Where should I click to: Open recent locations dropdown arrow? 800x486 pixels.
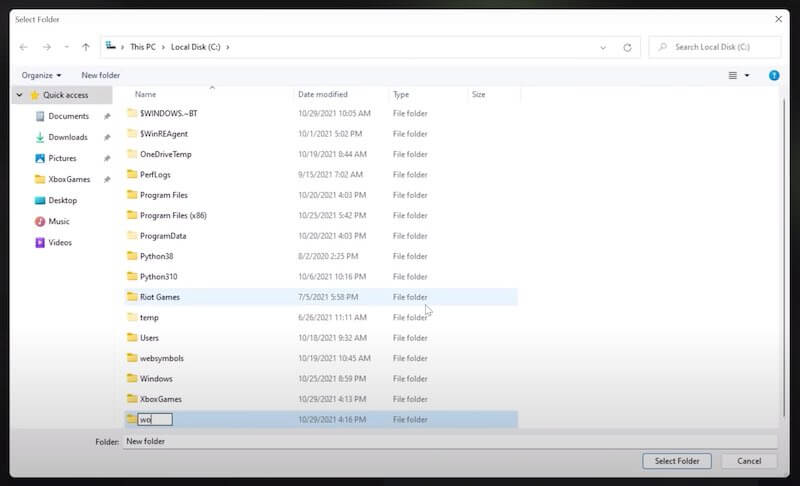tap(66, 47)
